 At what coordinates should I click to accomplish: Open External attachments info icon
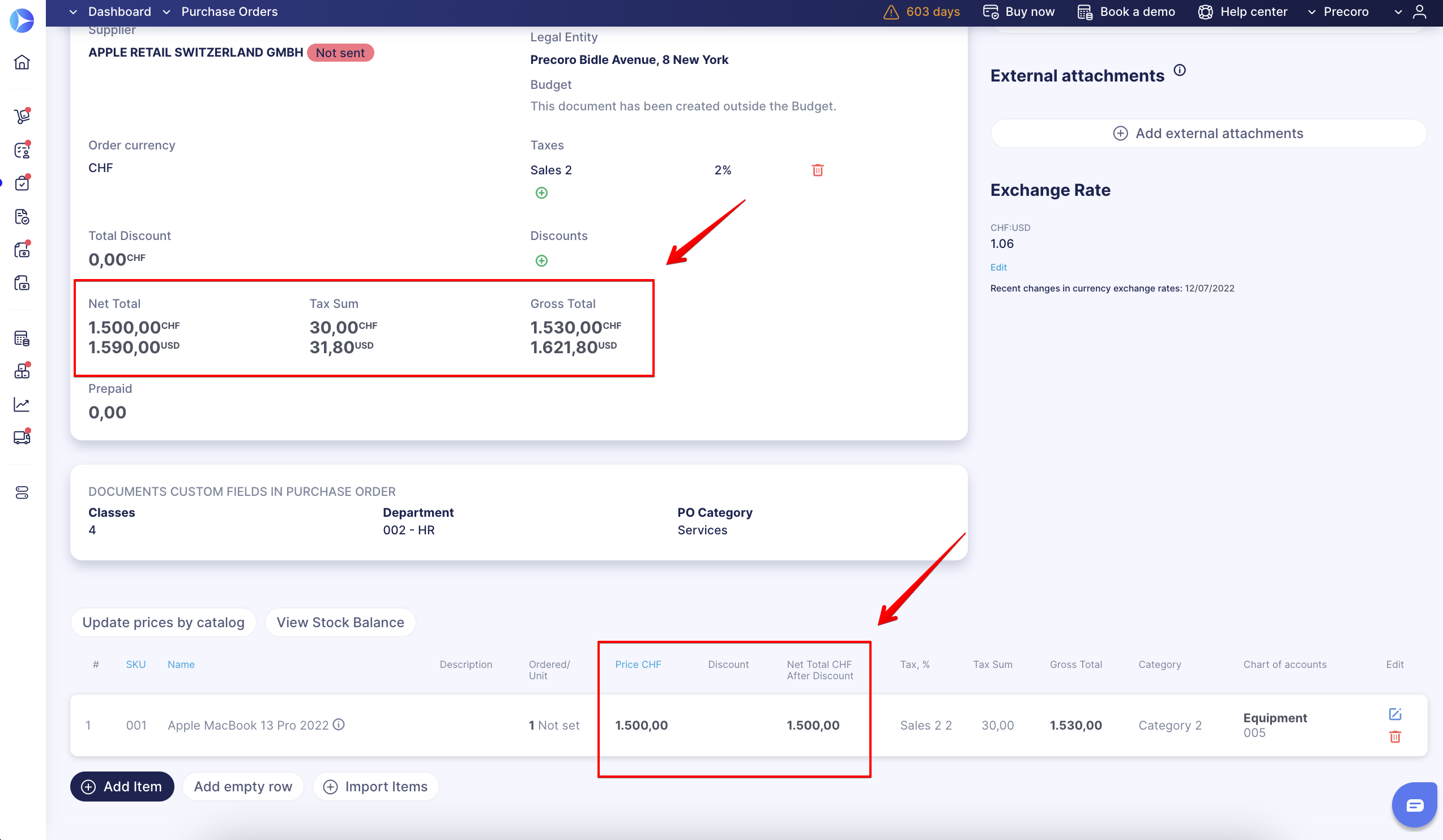(x=1180, y=70)
